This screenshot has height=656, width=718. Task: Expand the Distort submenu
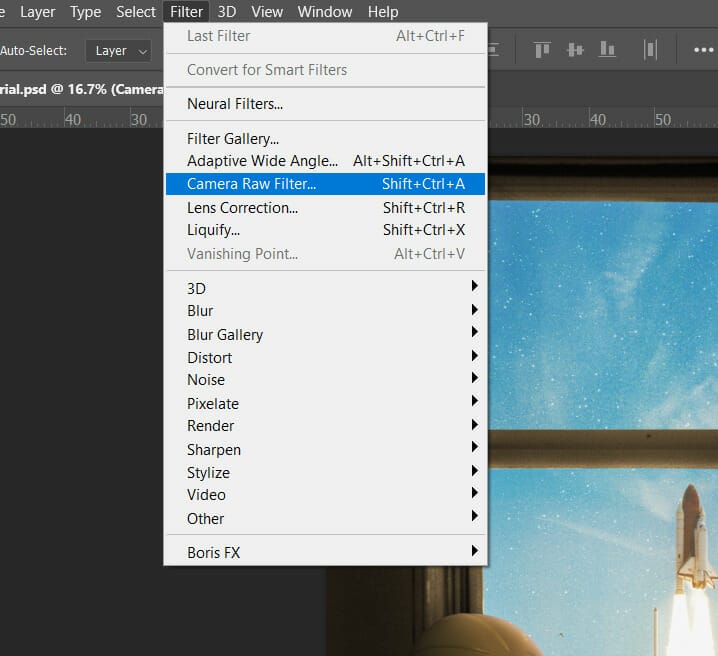click(x=325, y=358)
